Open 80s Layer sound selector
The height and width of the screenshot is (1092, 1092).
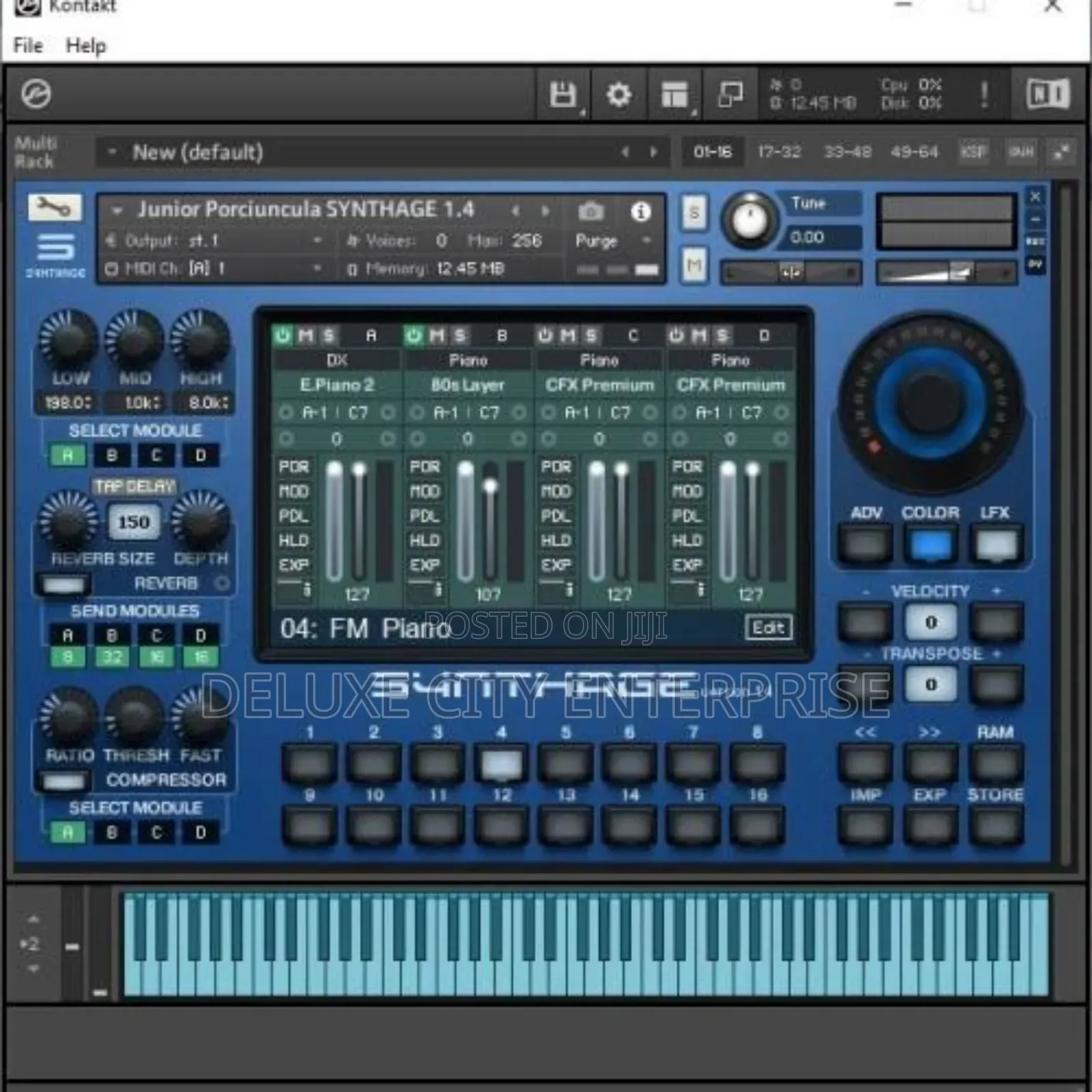click(468, 385)
